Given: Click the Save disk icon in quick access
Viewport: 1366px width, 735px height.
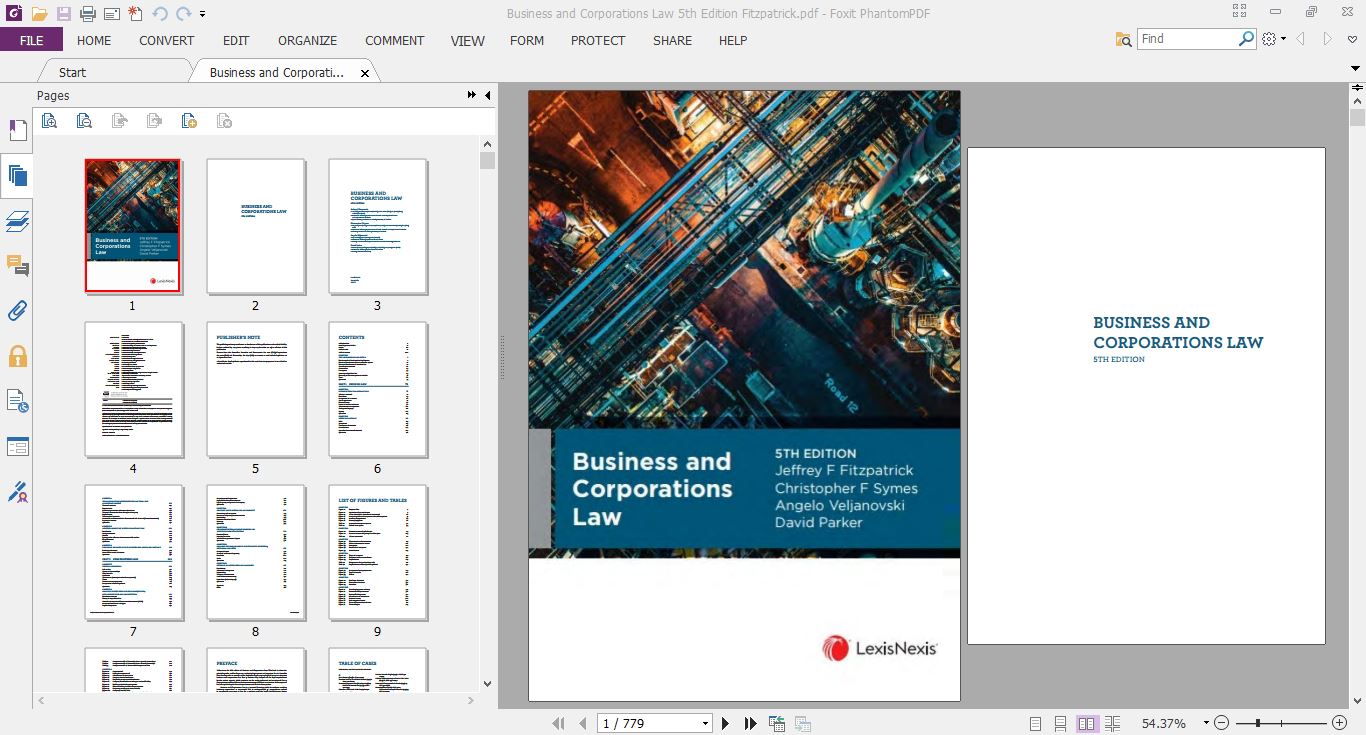Looking at the screenshot, I should pos(63,14).
